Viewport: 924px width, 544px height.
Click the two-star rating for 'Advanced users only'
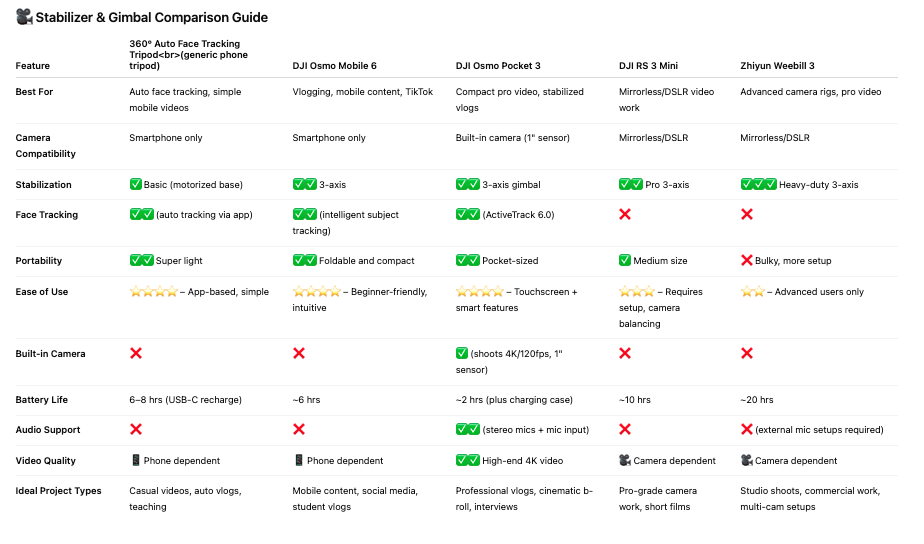pos(753,292)
